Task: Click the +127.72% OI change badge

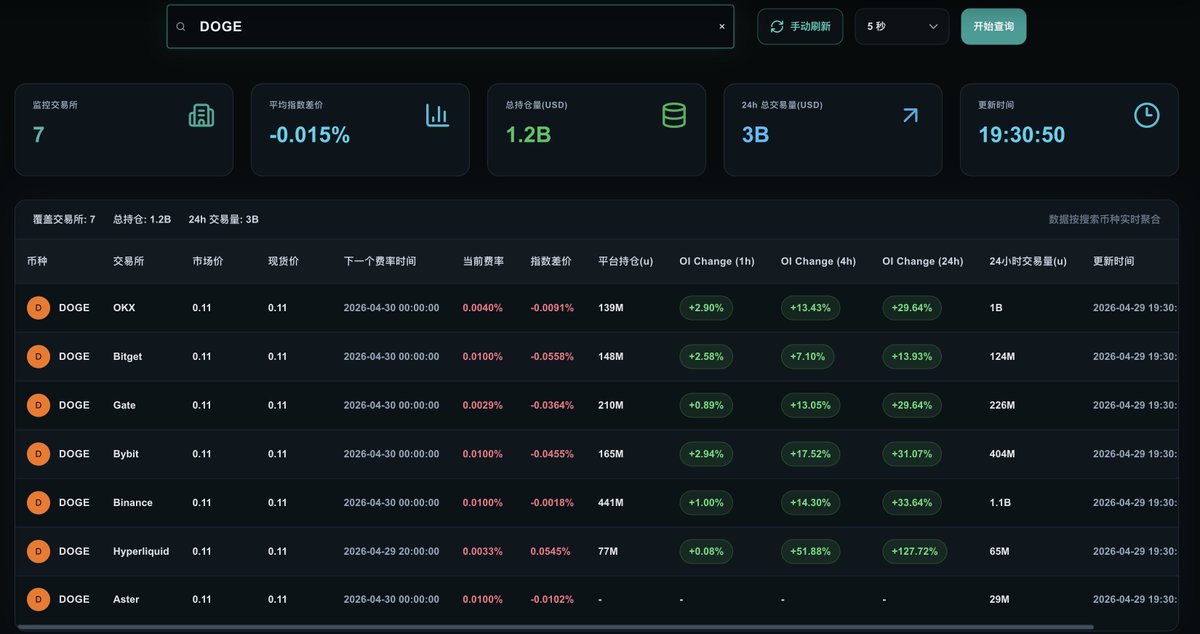Action: click(x=914, y=551)
